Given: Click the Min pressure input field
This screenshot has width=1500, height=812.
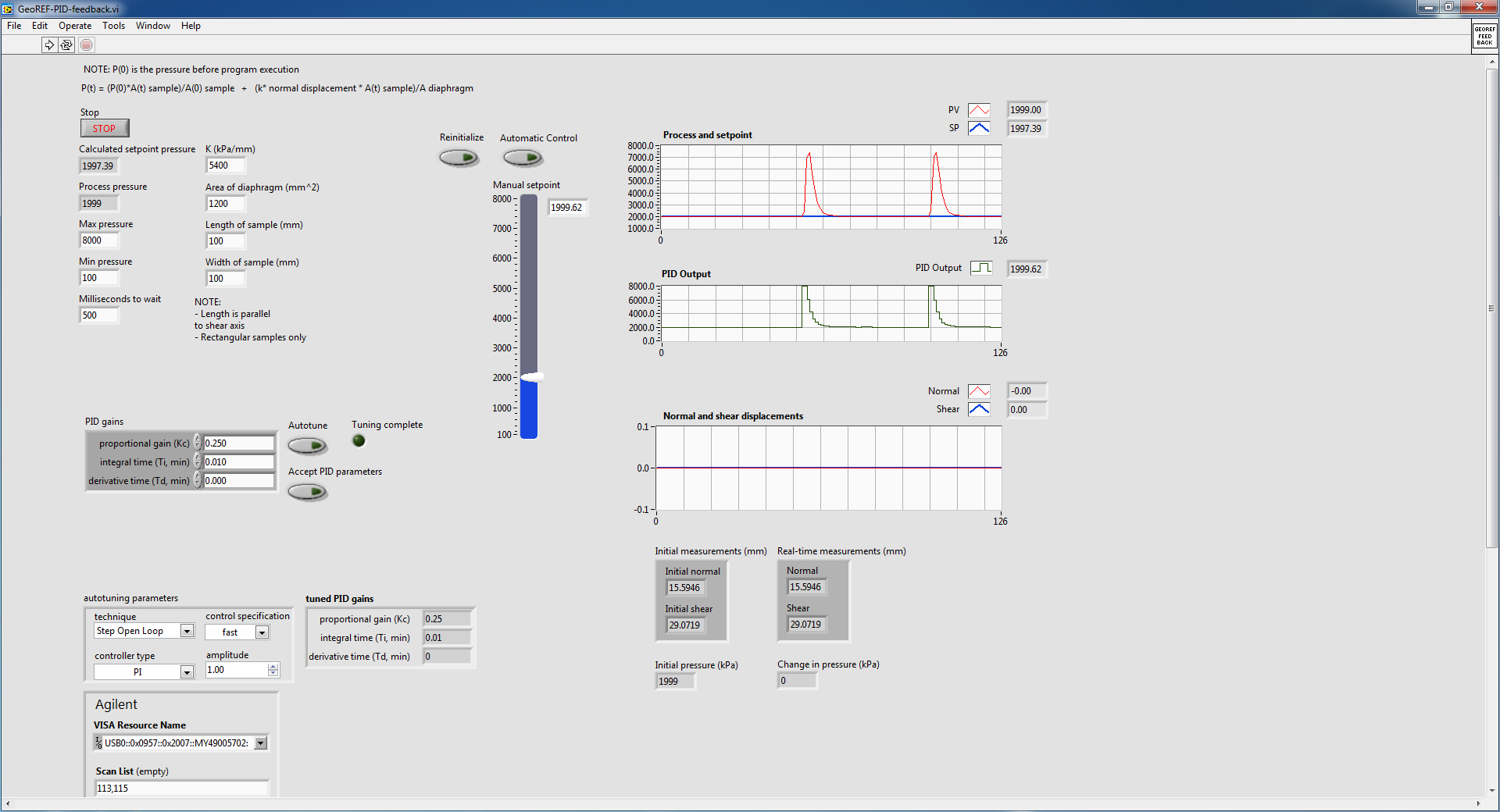Looking at the screenshot, I should [x=99, y=278].
